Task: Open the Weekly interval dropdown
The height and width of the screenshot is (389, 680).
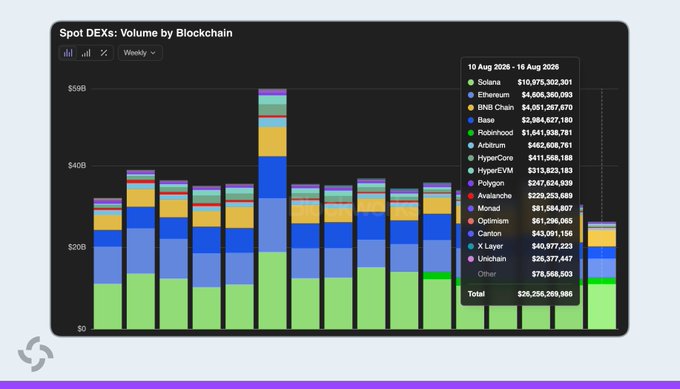Action: pyautogui.click(x=140, y=53)
